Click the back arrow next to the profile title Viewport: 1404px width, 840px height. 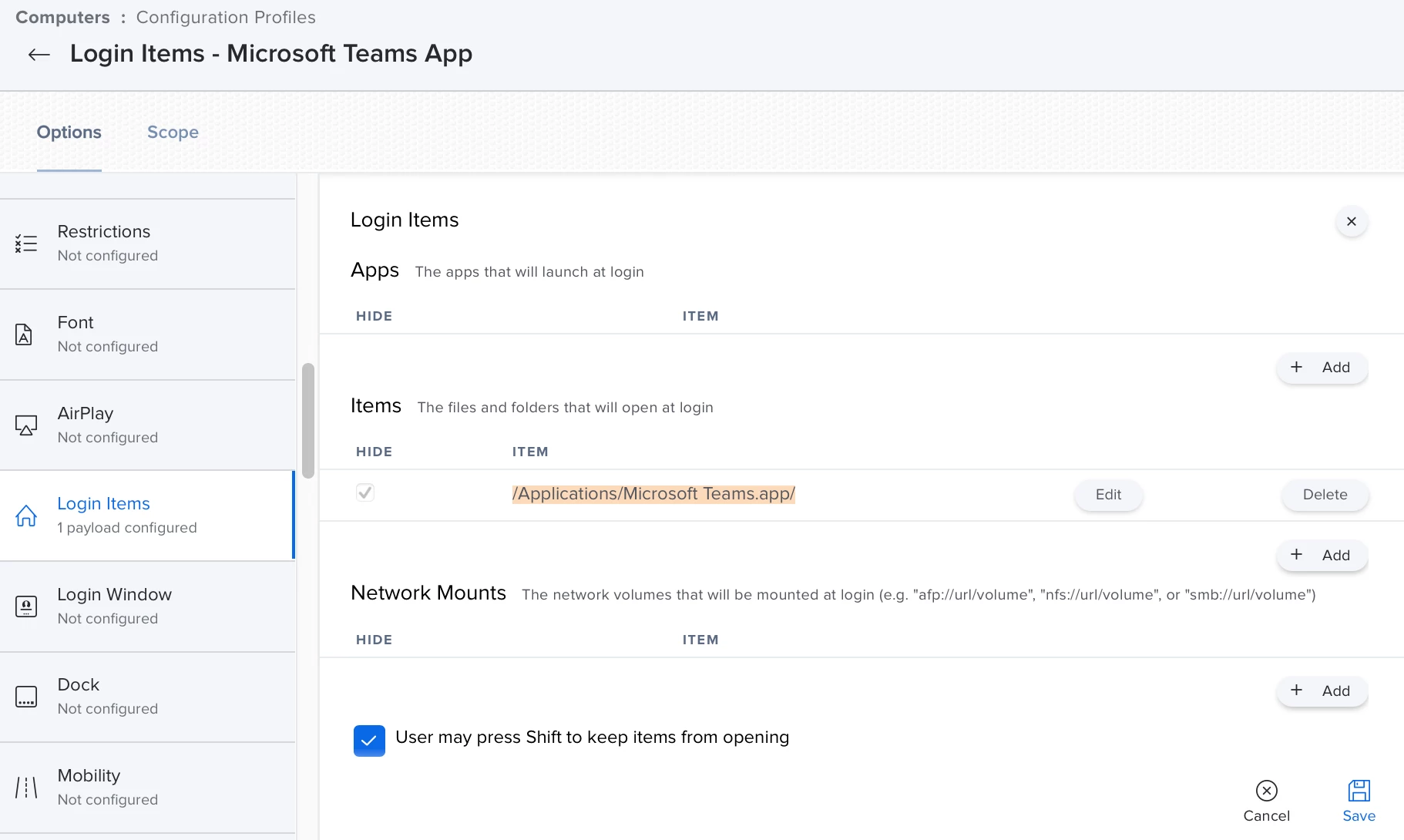(x=39, y=55)
